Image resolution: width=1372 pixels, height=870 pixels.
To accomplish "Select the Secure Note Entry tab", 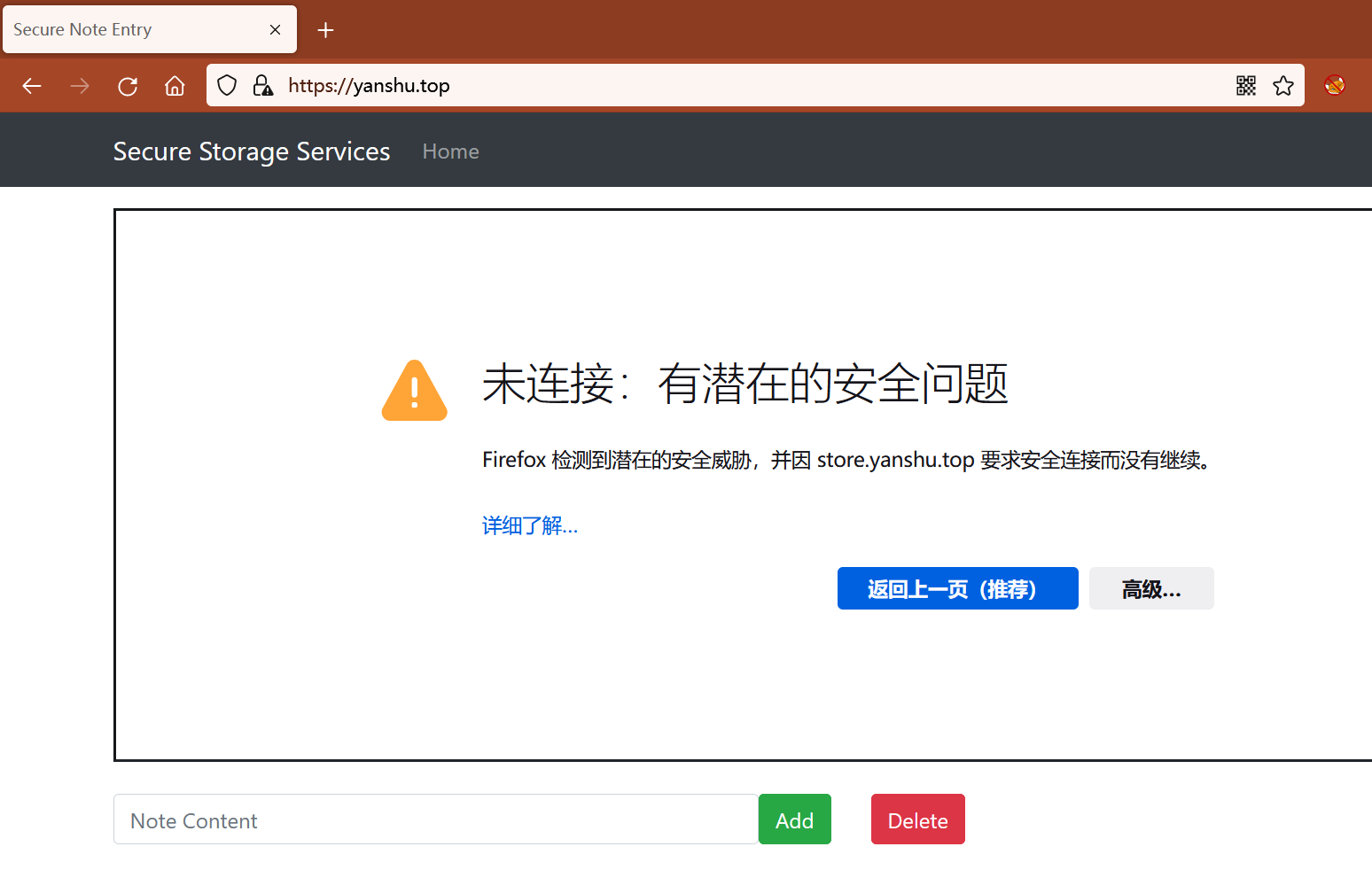I will (150, 29).
